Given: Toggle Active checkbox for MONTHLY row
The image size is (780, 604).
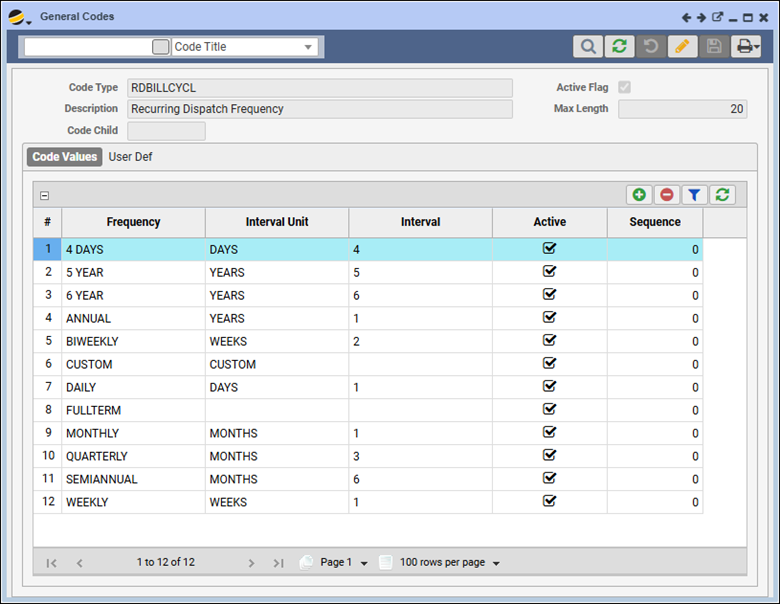Looking at the screenshot, I should pyautogui.click(x=549, y=432).
